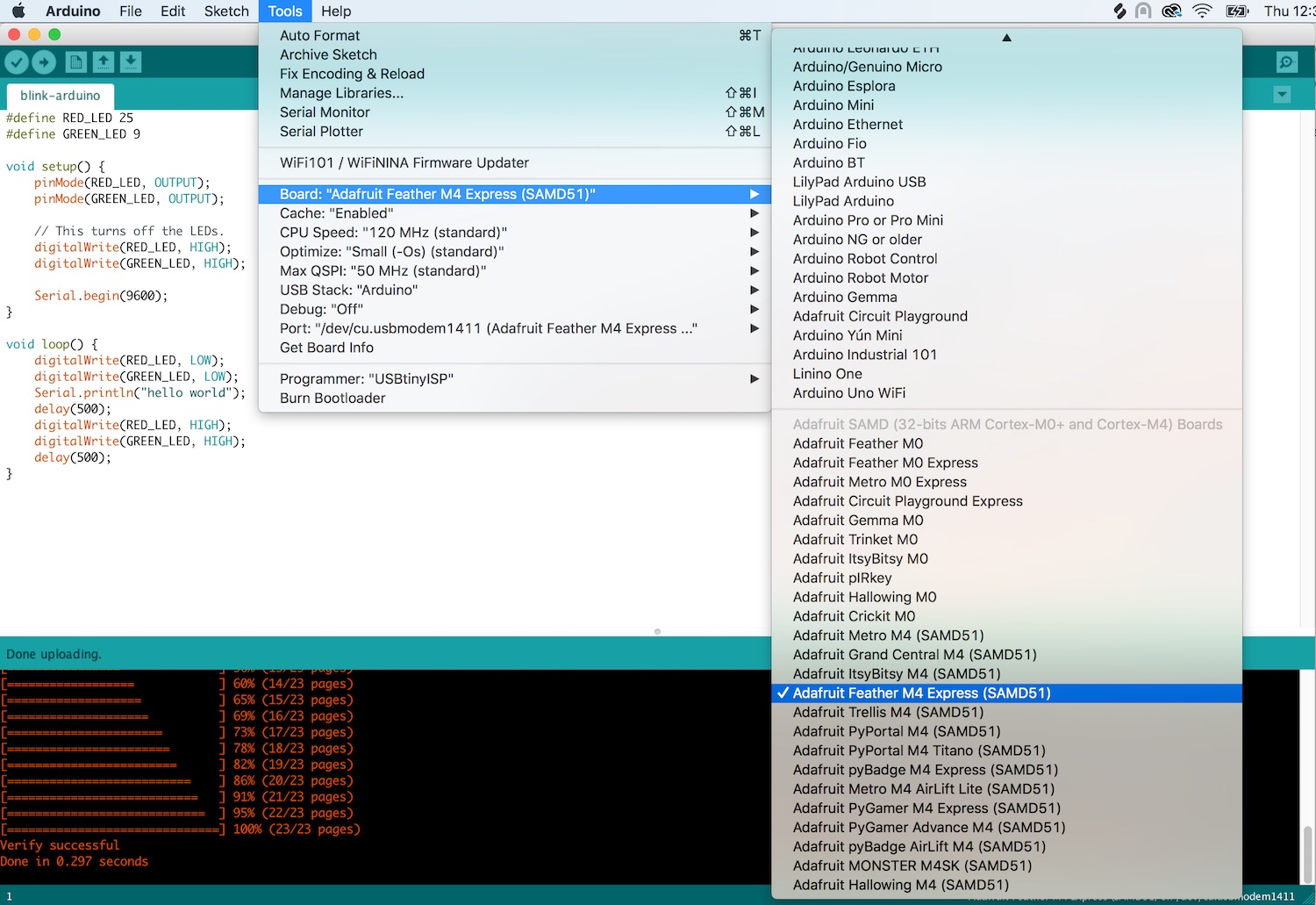Open Serial Monitor from Tools menu
Screen dimensions: 1316x905
(515, 112)
